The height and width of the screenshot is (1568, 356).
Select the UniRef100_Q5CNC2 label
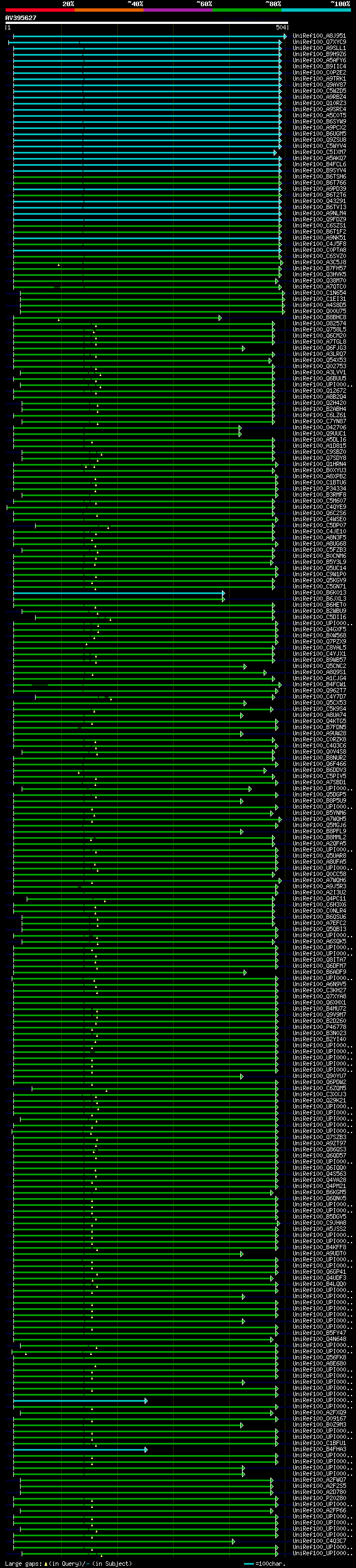pos(319,666)
